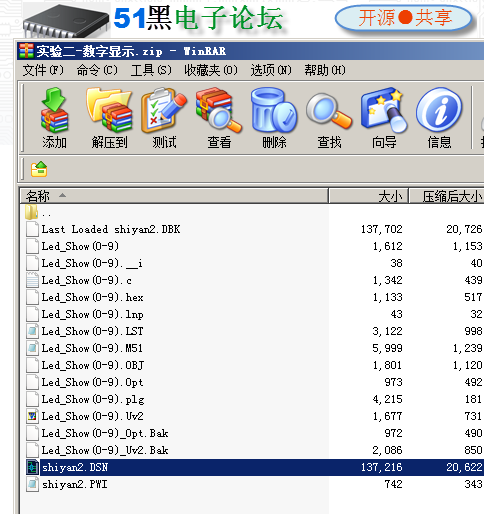Viewport: 484px width, 514px height.
Task: Select the Led_Show(0-9).c file name
Action: (86, 280)
